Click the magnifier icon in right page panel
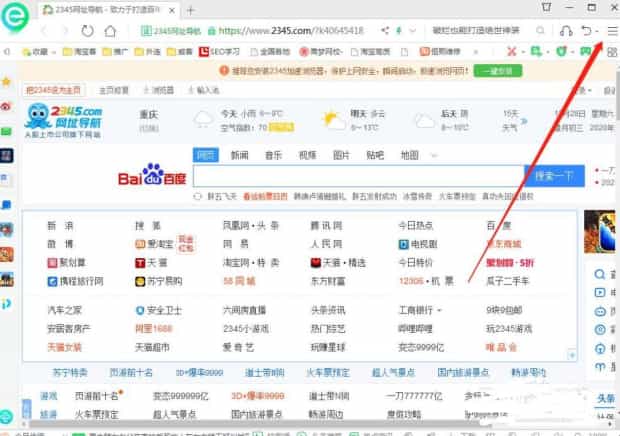The height and width of the screenshot is (436, 620). coord(600,274)
